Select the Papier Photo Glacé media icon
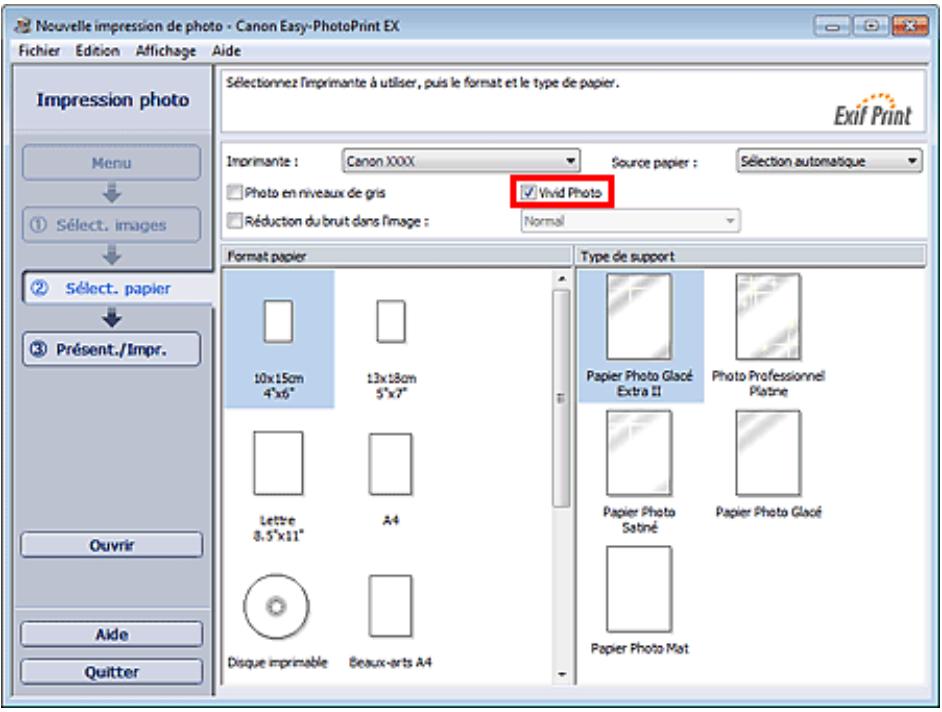 [x=768, y=453]
